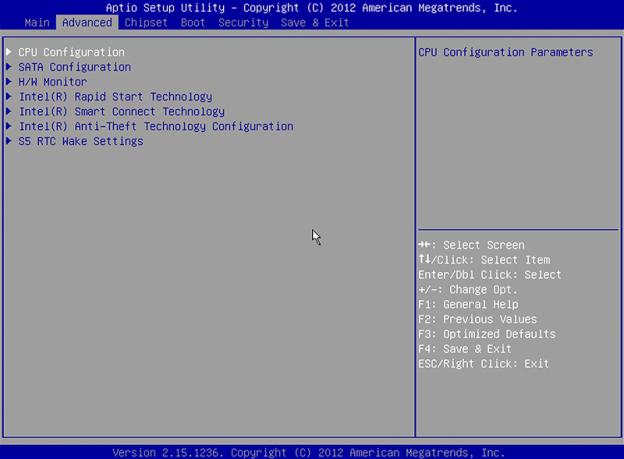Click the arrow next to H/W Monitor
The width and height of the screenshot is (624, 459).
point(9,82)
